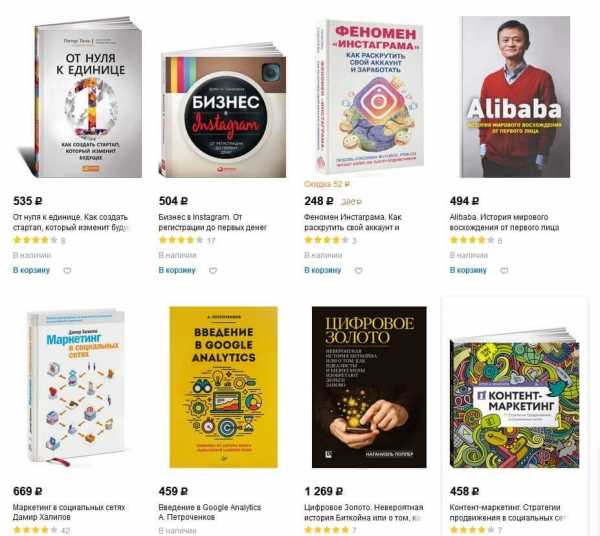
Task: Favorite 'Феномен Инстаграма' with heart icon
Action: 359,270
